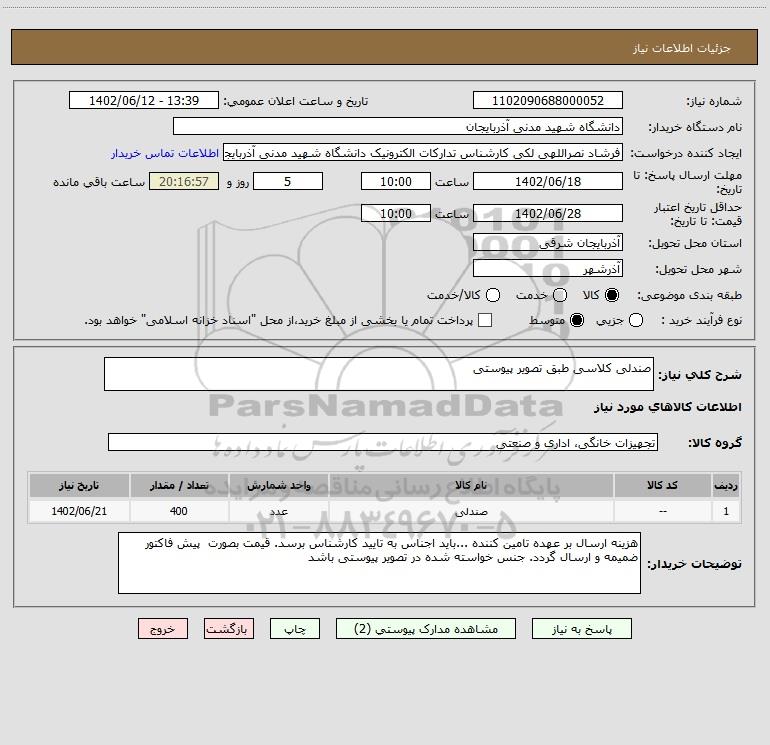The image size is (770, 745).
Task: Click the پاسخ به نیاز button
Action: [581, 629]
